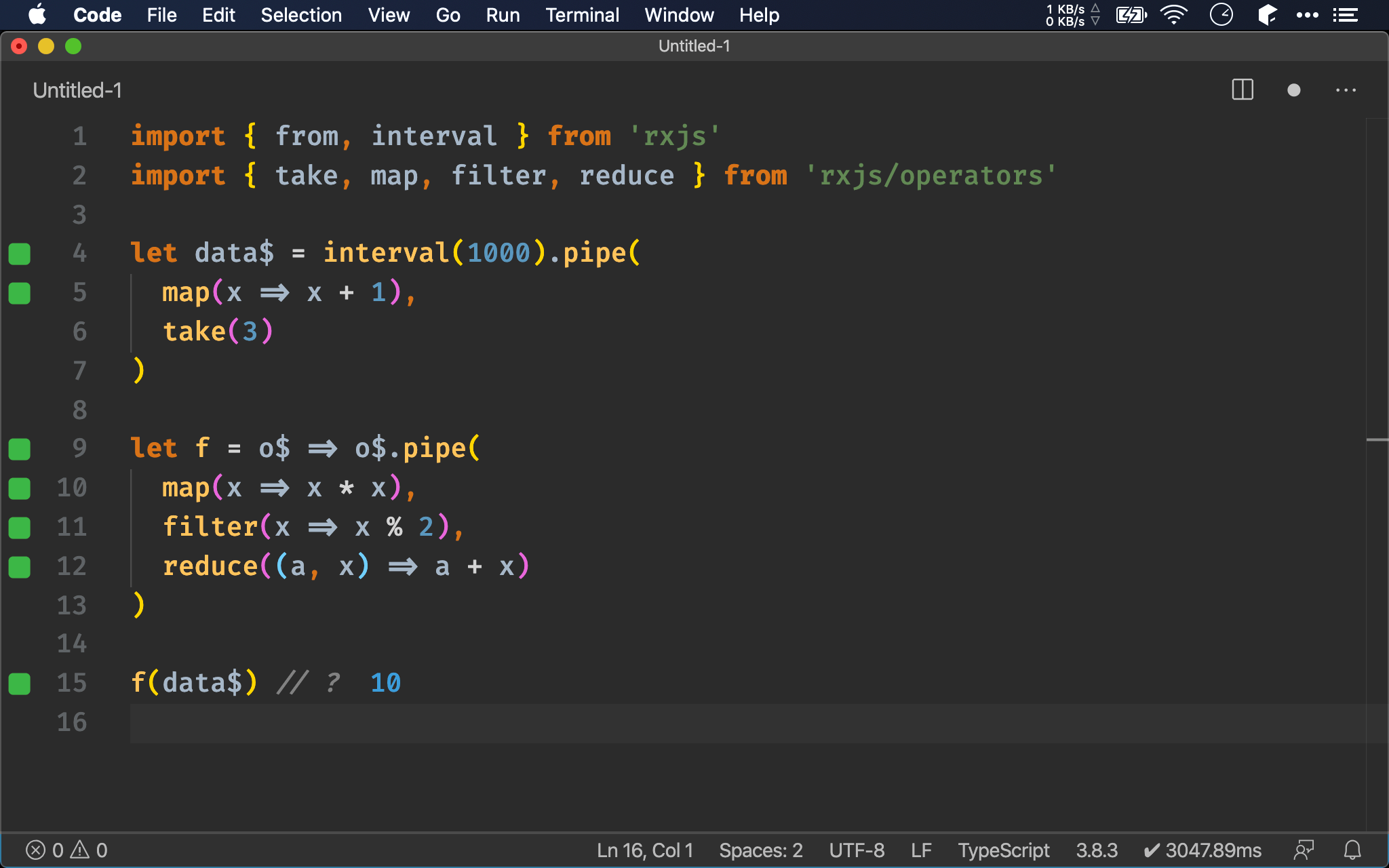This screenshot has height=868, width=1389.
Task: Click the feedback icon in status bar
Action: (x=1304, y=850)
